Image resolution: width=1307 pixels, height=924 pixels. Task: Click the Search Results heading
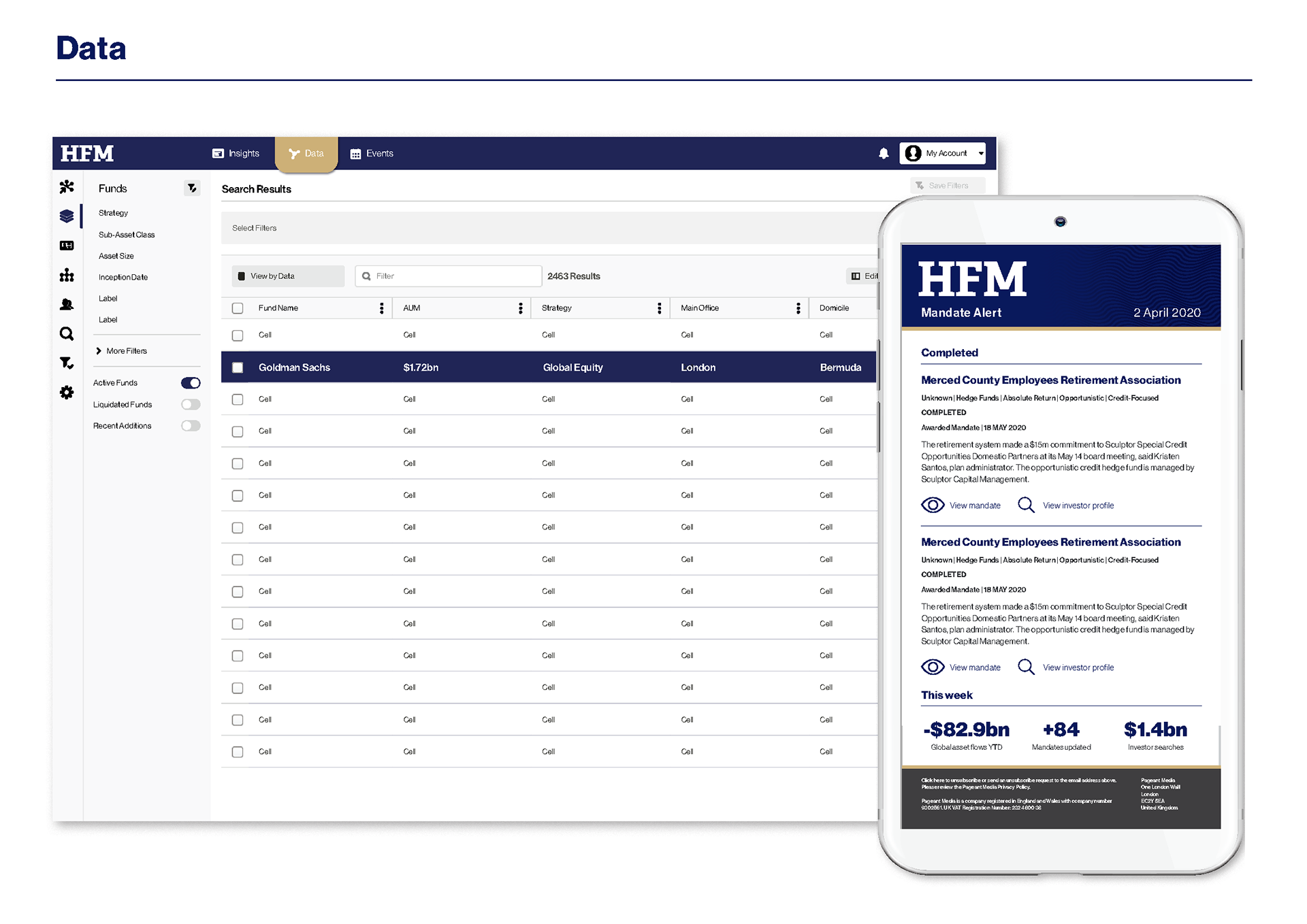pos(257,189)
